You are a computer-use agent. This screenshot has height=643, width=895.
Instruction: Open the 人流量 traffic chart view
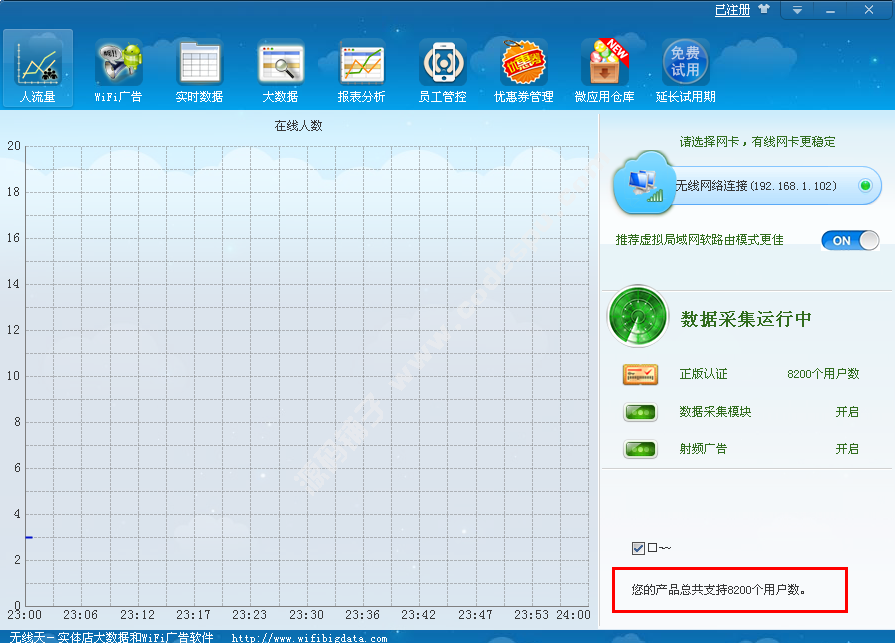coord(38,70)
